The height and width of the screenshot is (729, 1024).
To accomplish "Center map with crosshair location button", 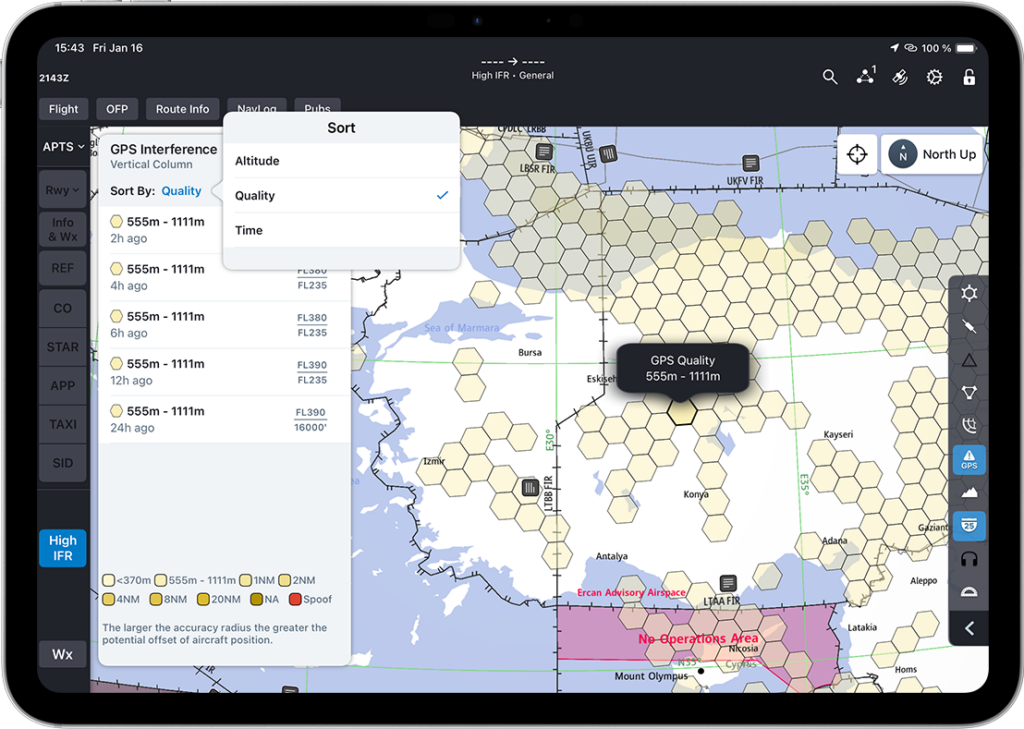I will tap(857, 155).
